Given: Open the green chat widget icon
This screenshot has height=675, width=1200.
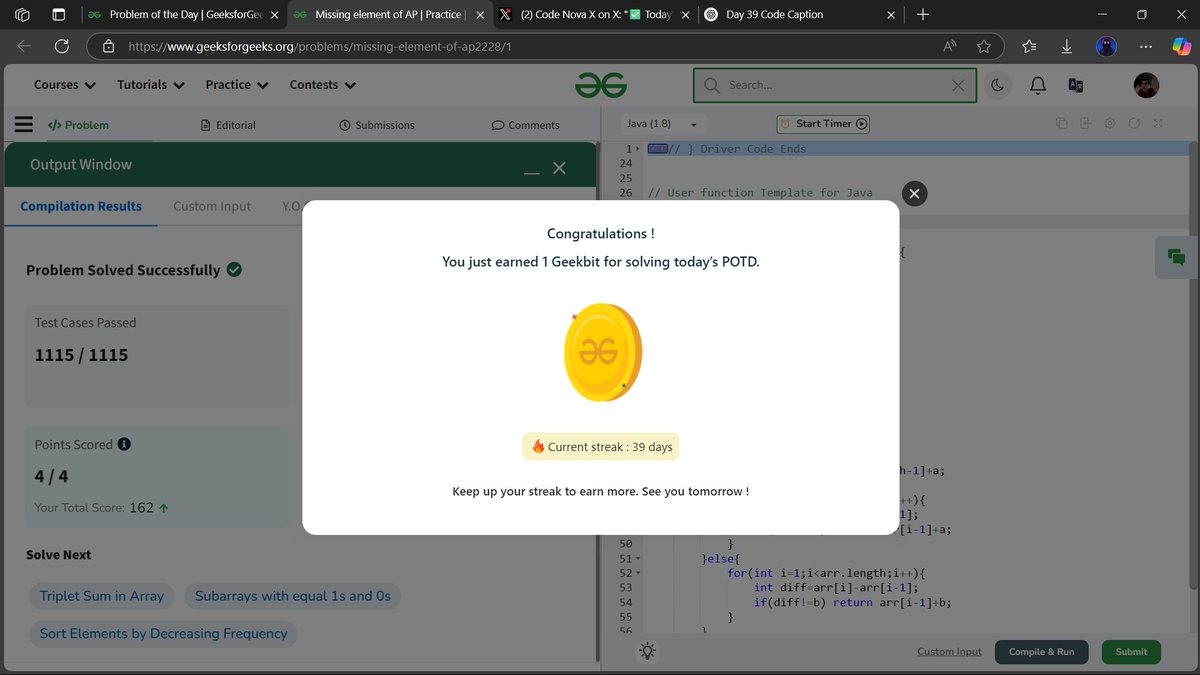Looking at the screenshot, I should (1177, 257).
